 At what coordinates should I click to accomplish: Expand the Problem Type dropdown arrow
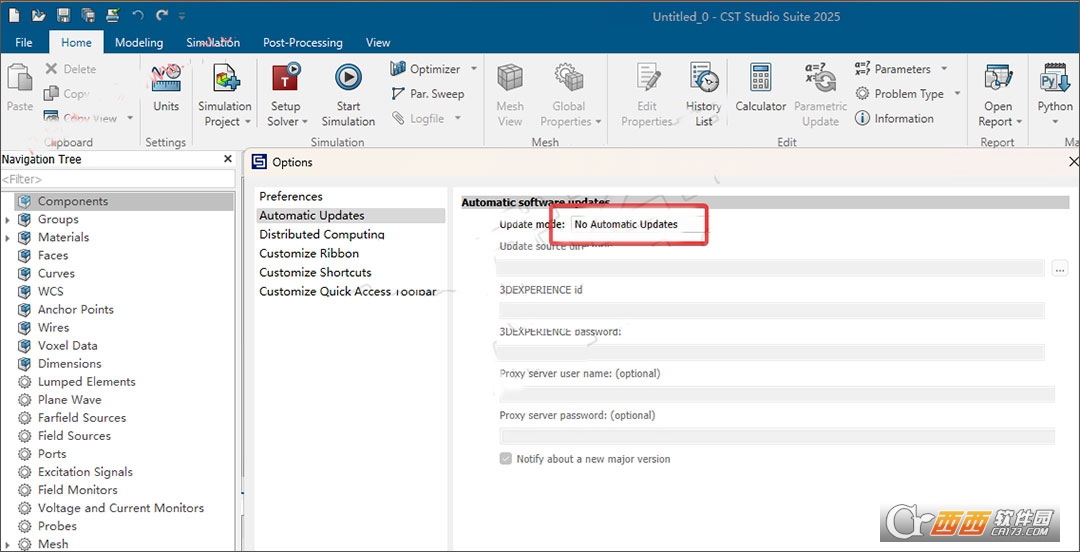(957, 94)
